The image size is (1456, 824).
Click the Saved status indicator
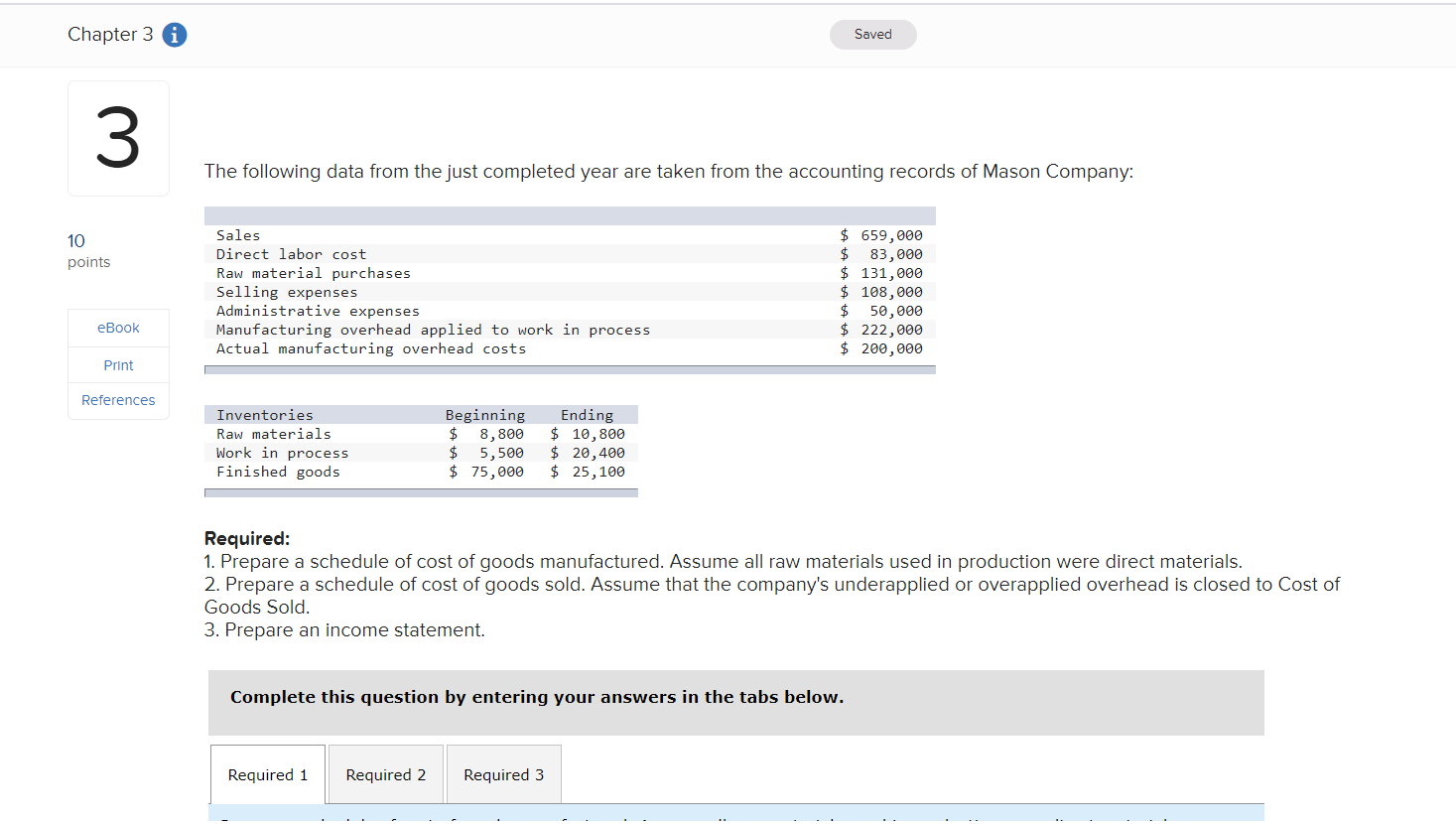[x=872, y=34]
